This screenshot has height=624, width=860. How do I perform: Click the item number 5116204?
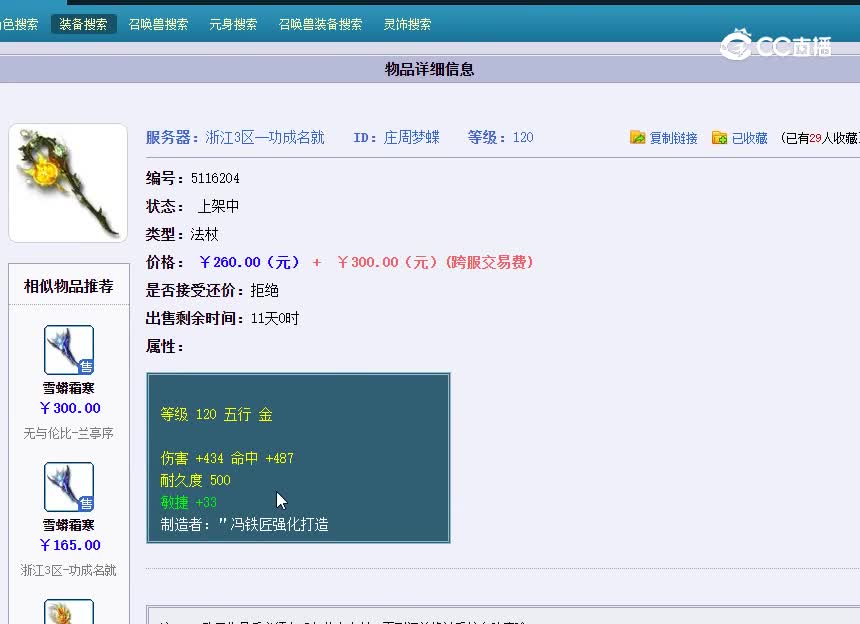[215, 178]
